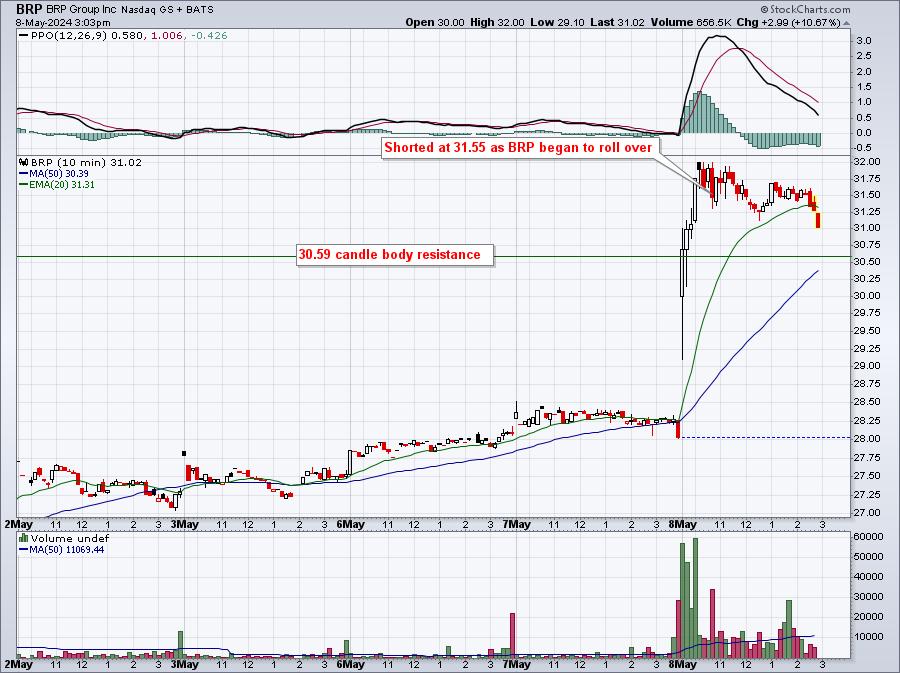Click the volume bars icon beside Volume undef
The image size is (900, 673).
tap(24, 538)
